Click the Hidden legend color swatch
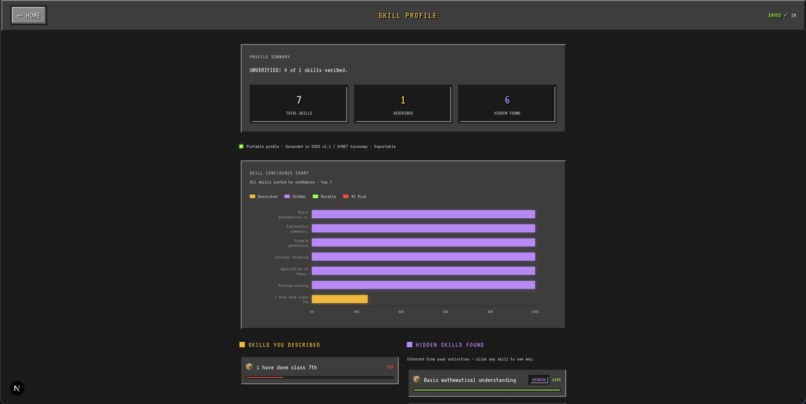 (x=287, y=196)
